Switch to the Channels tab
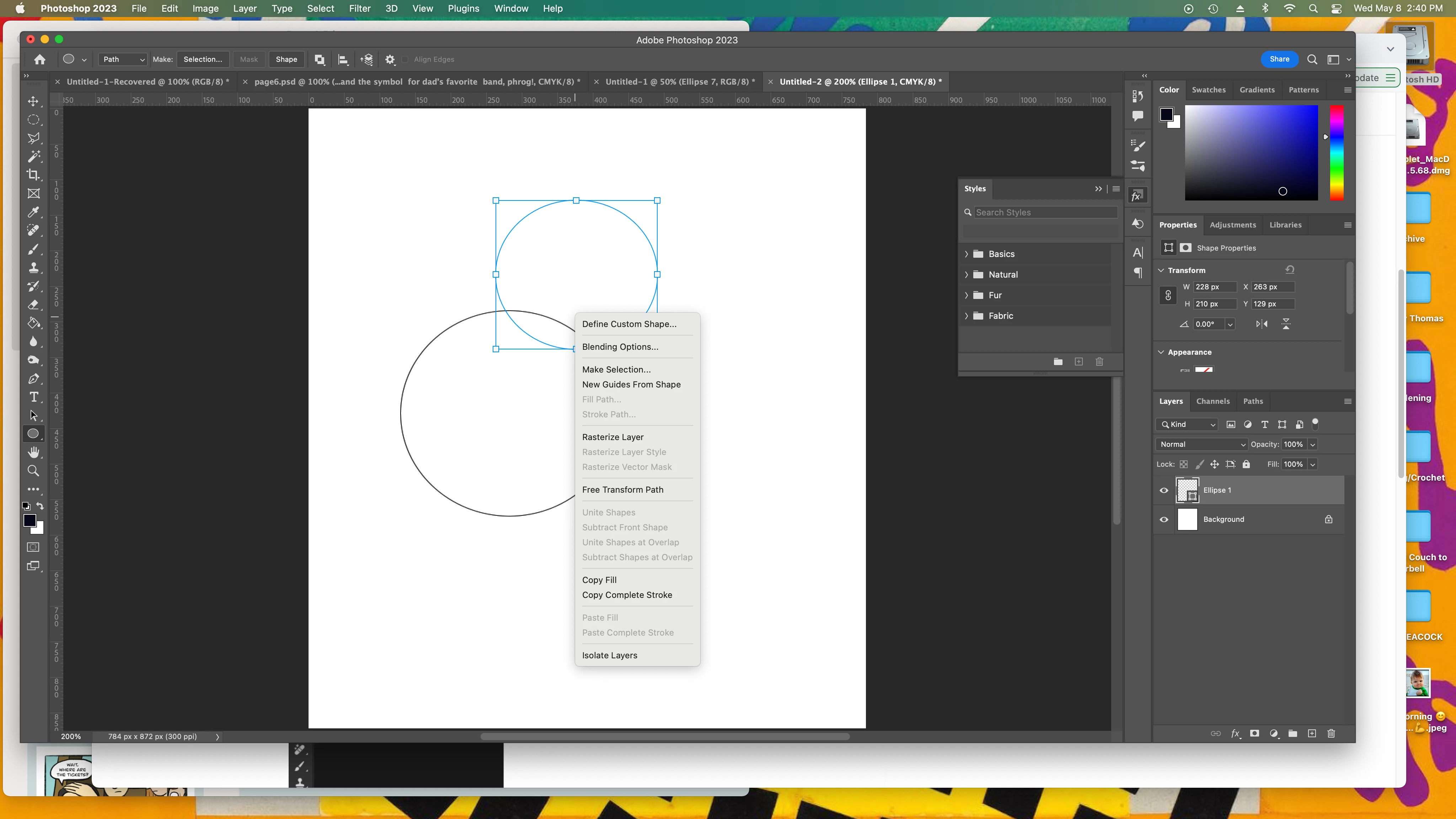Image resolution: width=1456 pixels, height=819 pixels. point(1213,401)
